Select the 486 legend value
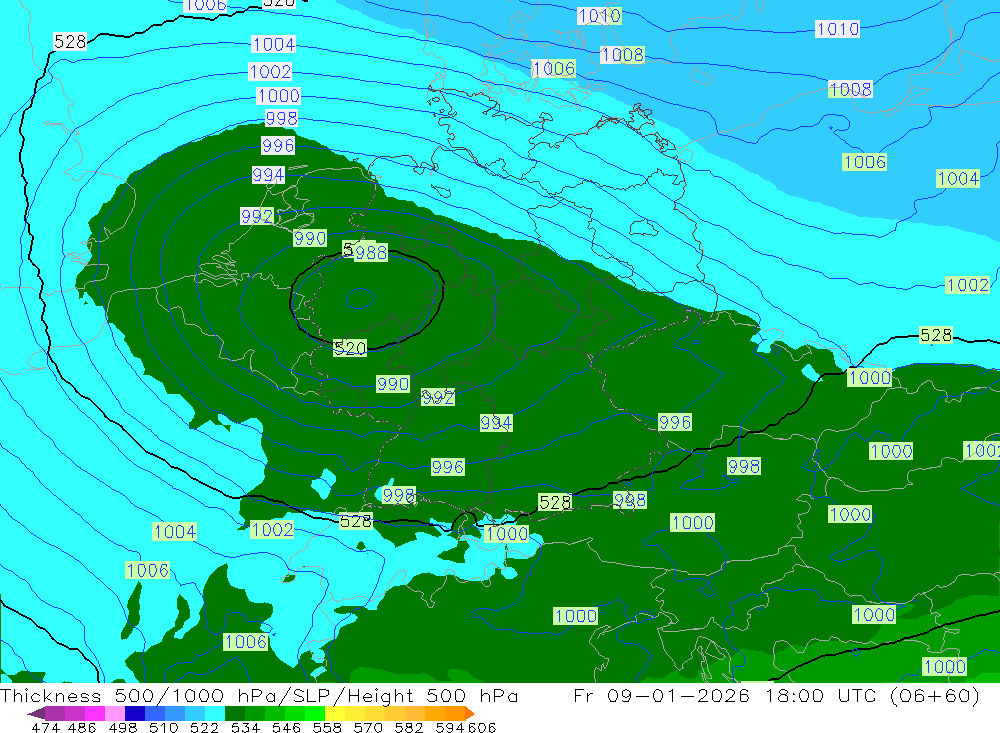Screen dimensions: 1000x733 [x=82, y=727]
